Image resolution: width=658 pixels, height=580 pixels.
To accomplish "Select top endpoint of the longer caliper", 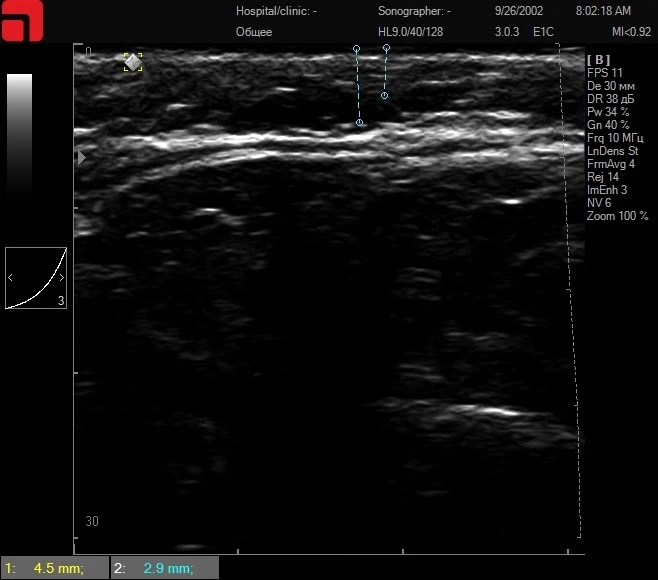I will tap(356, 48).
